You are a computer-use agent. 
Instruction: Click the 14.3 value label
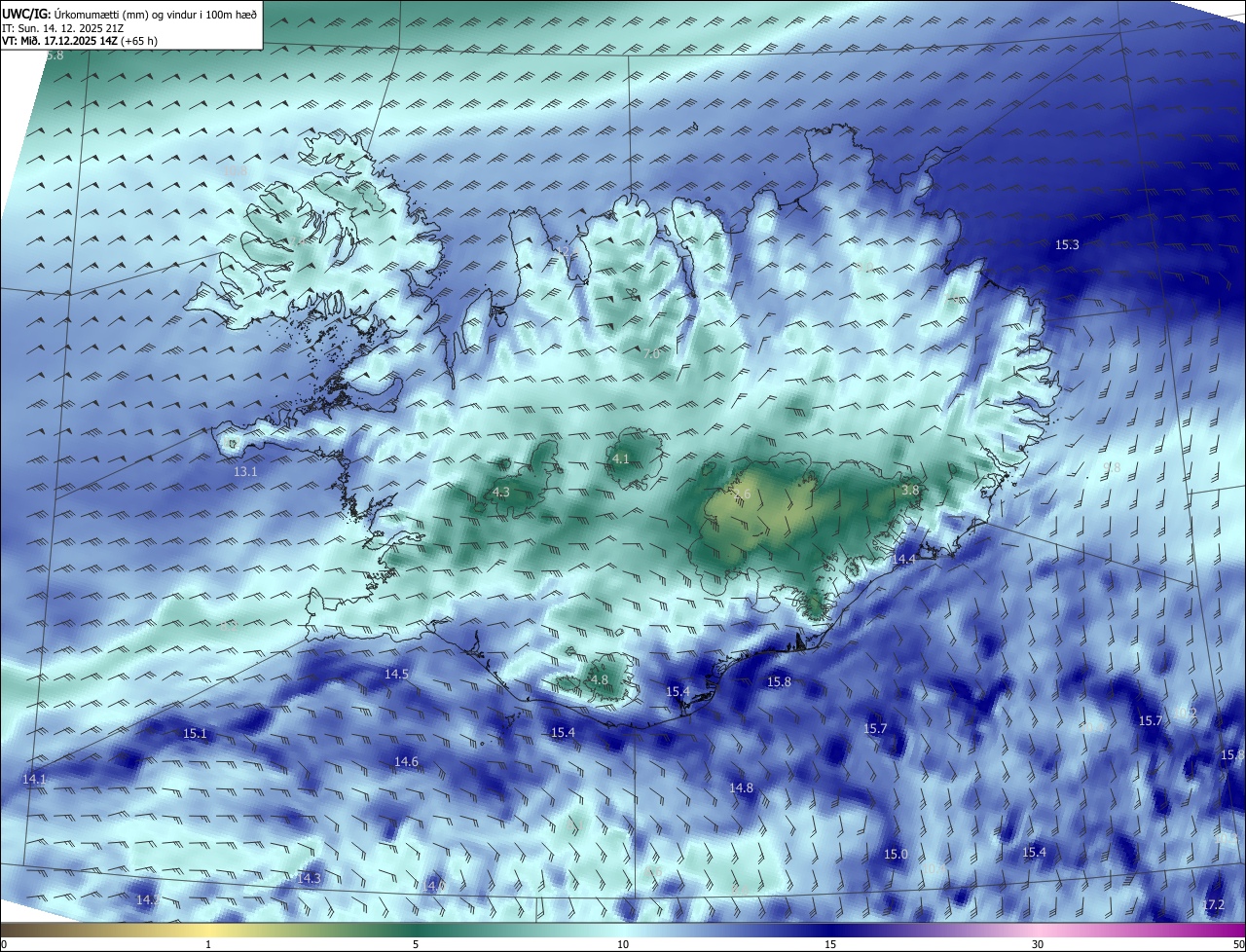pyautogui.click(x=309, y=878)
